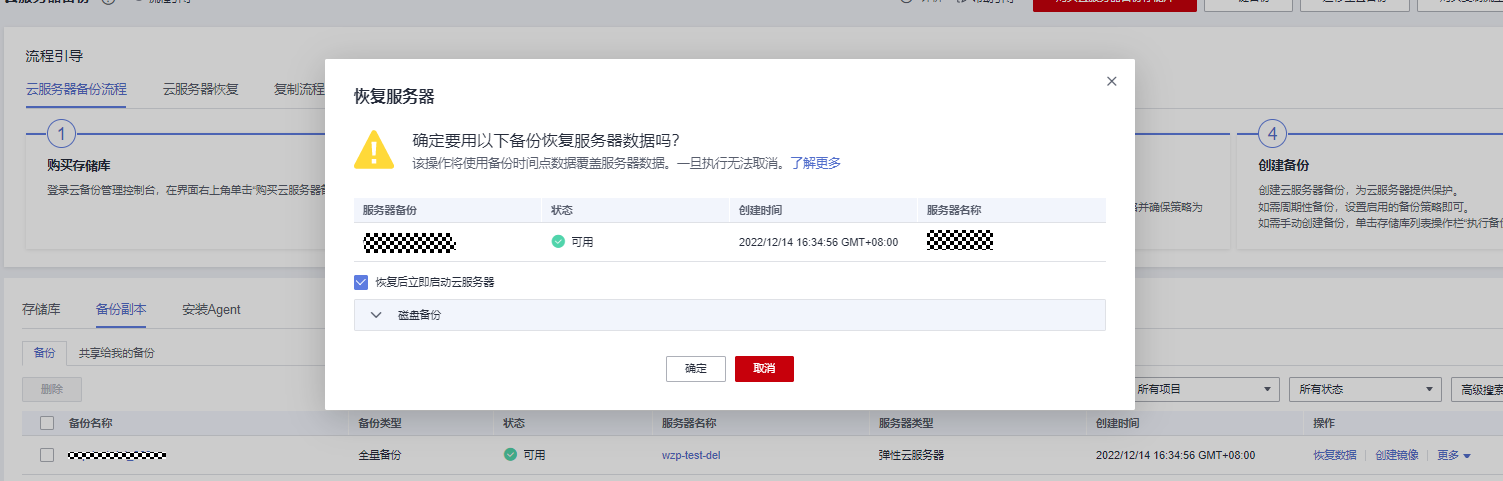This screenshot has width=1503, height=481.
Task: Open the 备份副本 tab
Action: coord(121,309)
